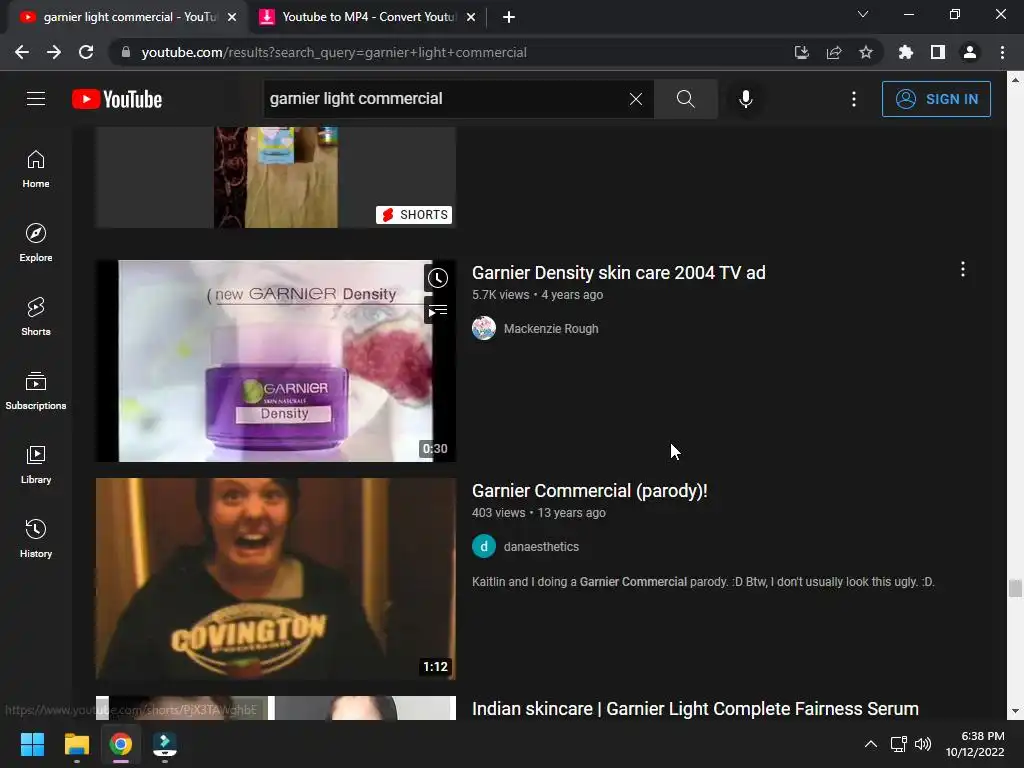Click the scrollbar down arrow
Image resolution: width=1024 pixels, height=768 pixels.
(x=1014, y=711)
